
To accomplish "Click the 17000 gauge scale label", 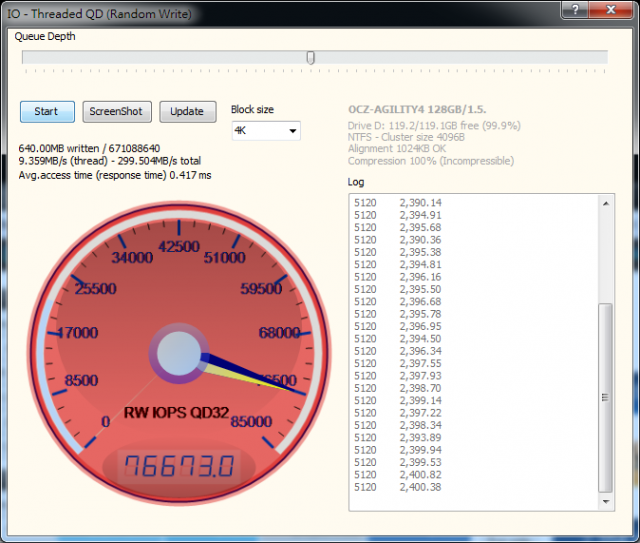I will 78,333.
